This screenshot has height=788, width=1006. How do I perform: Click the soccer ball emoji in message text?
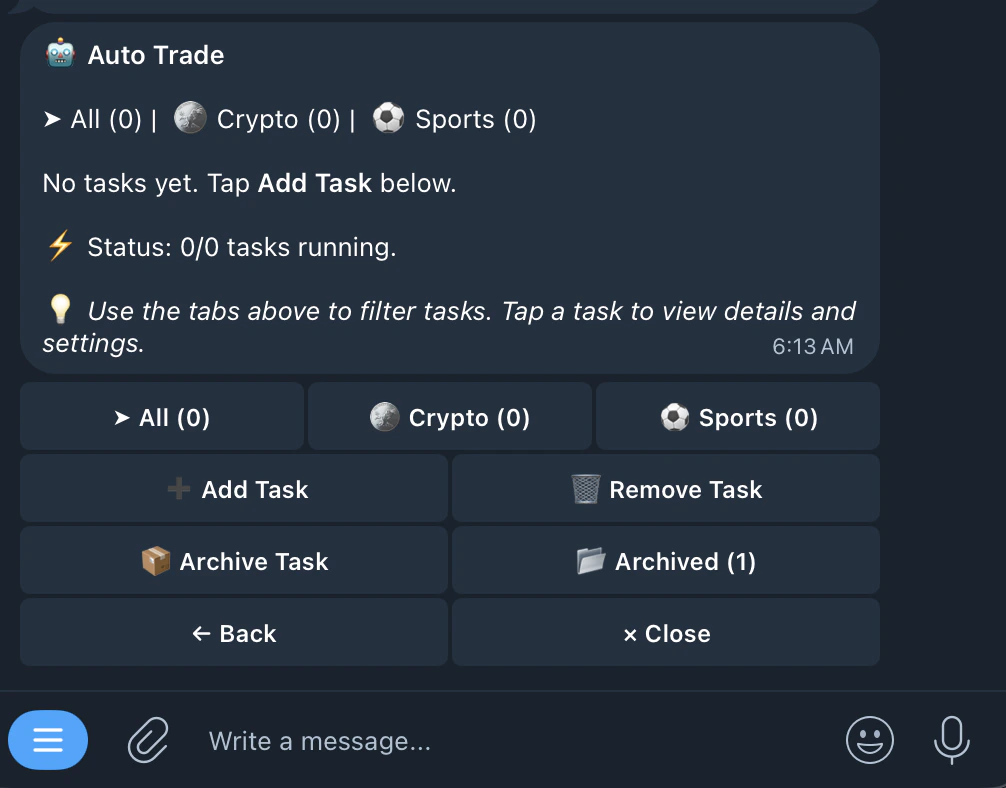(x=388, y=119)
